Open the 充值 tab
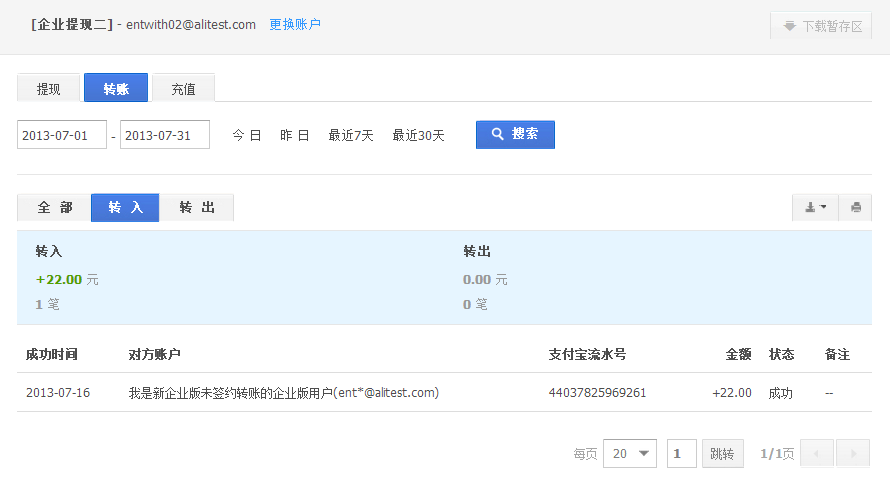The width and height of the screenshot is (890, 484). coord(183,88)
